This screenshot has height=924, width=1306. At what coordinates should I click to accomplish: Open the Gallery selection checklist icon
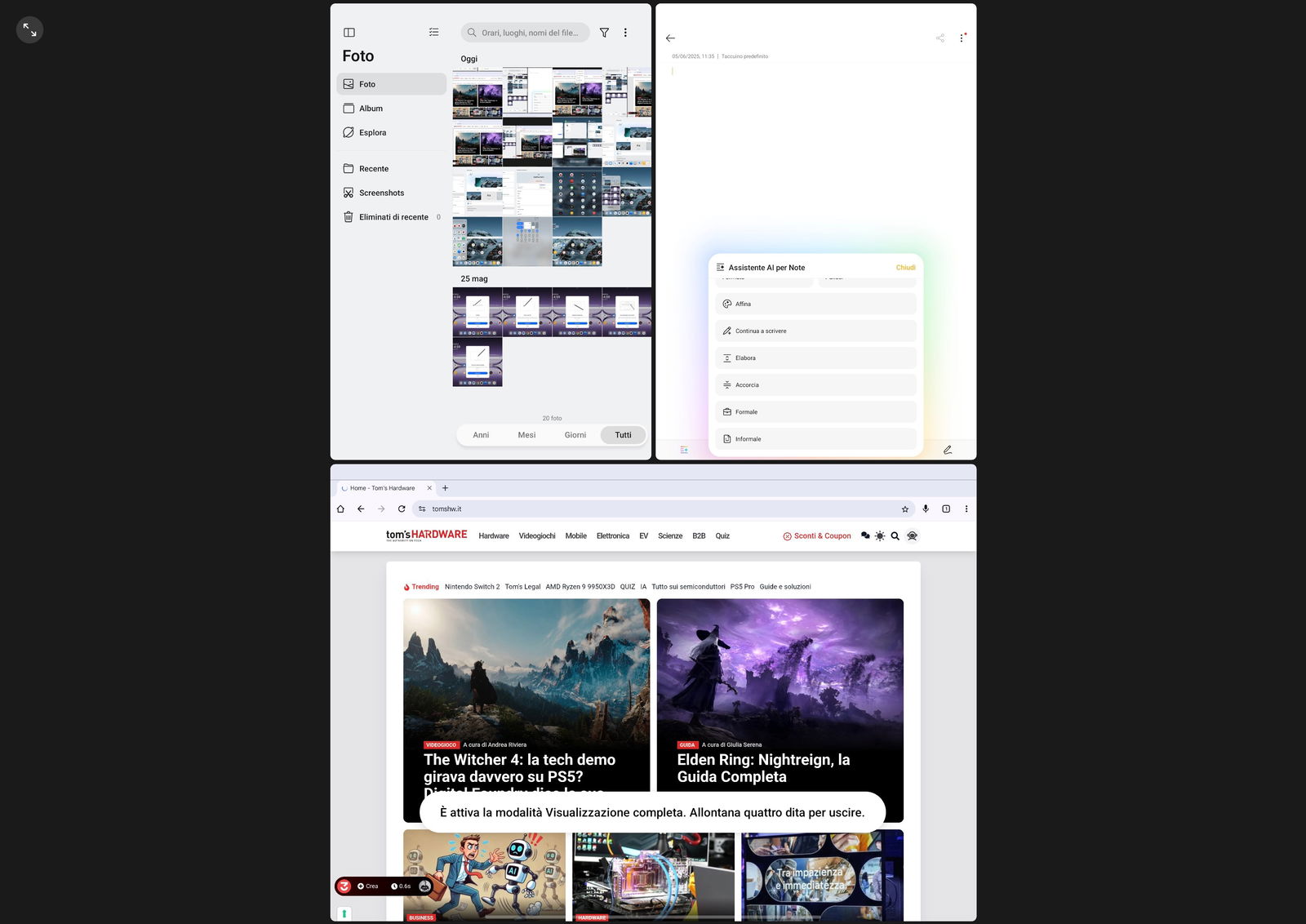(x=433, y=33)
